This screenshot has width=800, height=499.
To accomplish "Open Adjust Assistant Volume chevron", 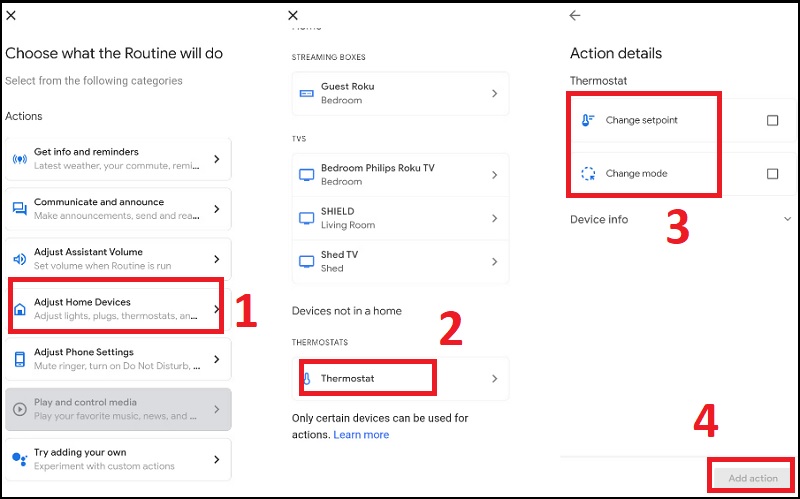I will click(217, 259).
